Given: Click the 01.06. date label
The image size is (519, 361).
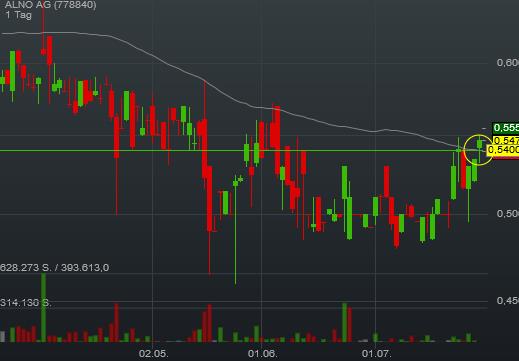Looking at the screenshot, I should [262, 353].
